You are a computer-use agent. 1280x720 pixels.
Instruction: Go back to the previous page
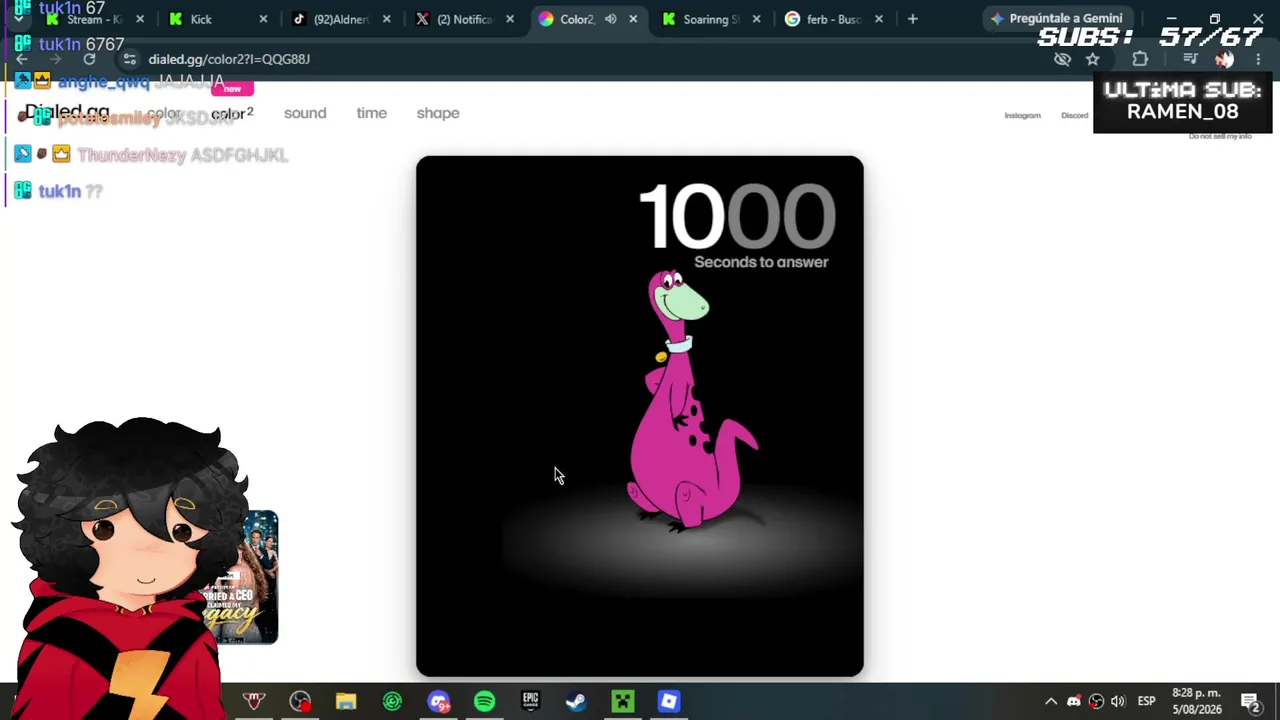pos(22,59)
